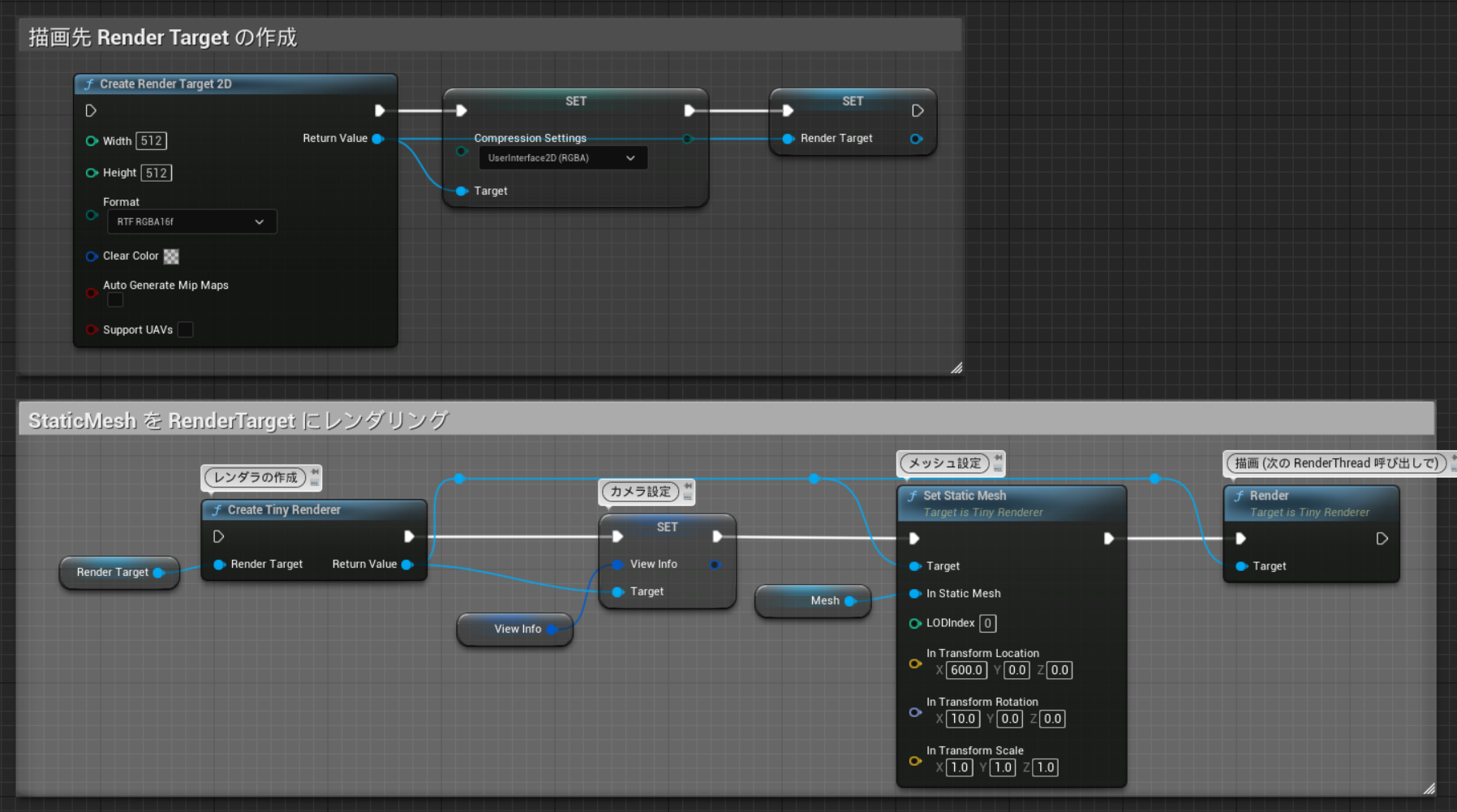This screenshot has height=812, width=1457.
Task: Enable the Auto Generate Mip Maps checkbox
Action: click(115, 300)
